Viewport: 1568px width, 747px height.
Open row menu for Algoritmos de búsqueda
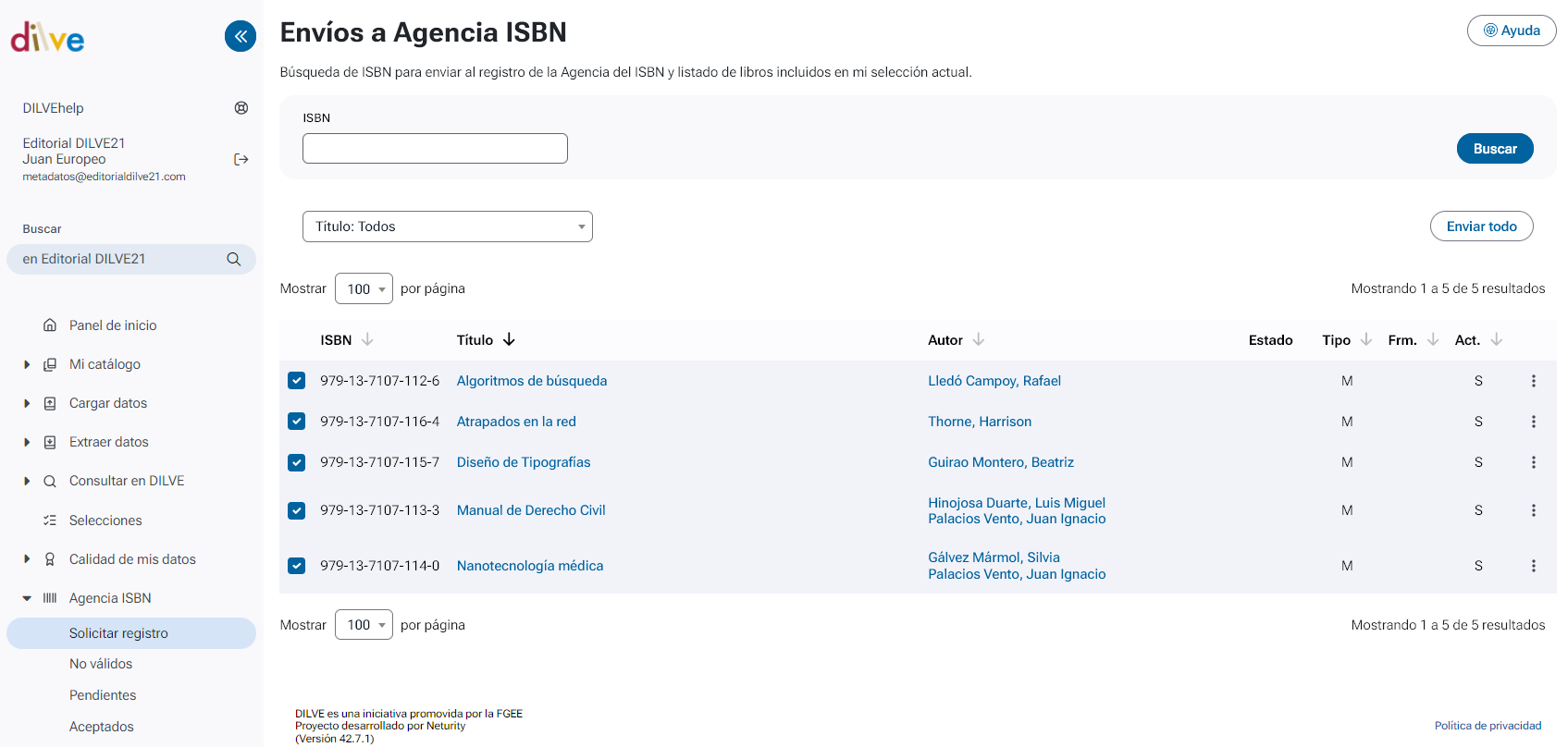pyautogui.click(x=1534, y=381)
